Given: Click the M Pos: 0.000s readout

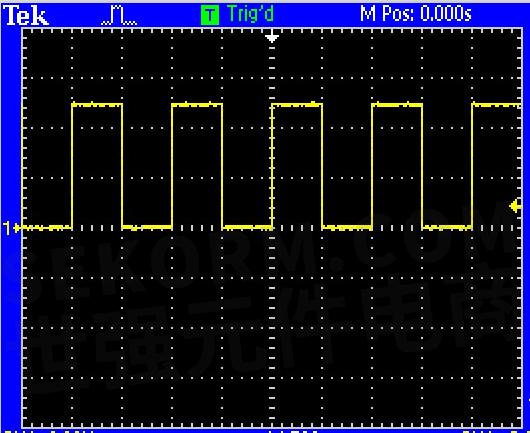Looking at the screenshot, I should pyautogui.click(x=415, y=14).
